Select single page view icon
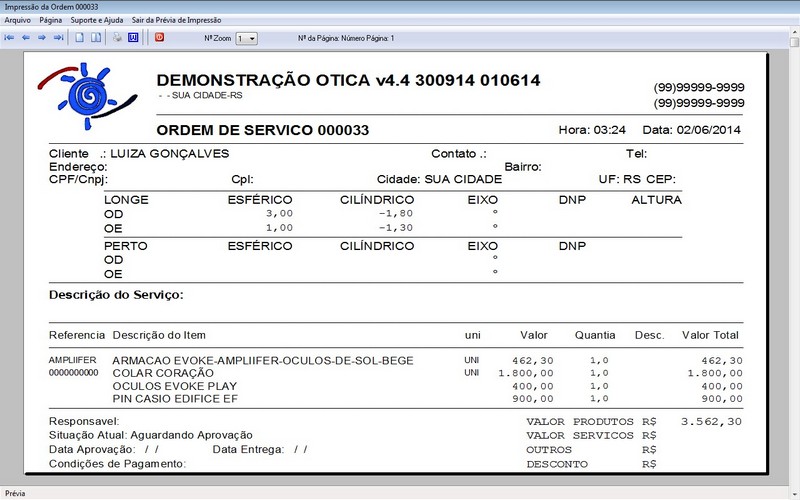Image resolution: width=800 pixels, height=500 pixels. pos(80,38)
